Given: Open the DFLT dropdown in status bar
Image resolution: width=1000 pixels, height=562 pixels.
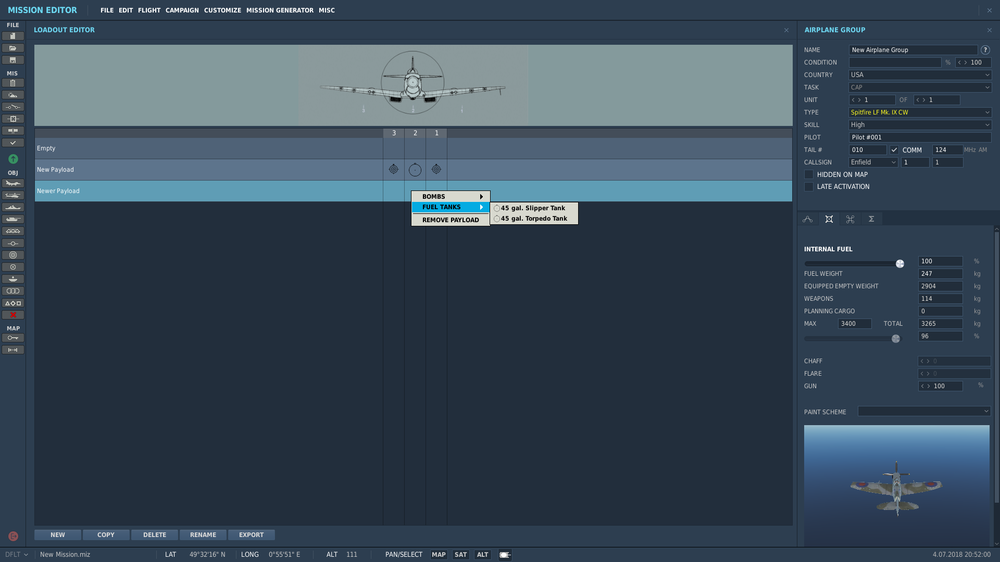Looking at the screenshot, I should point(16,555).
